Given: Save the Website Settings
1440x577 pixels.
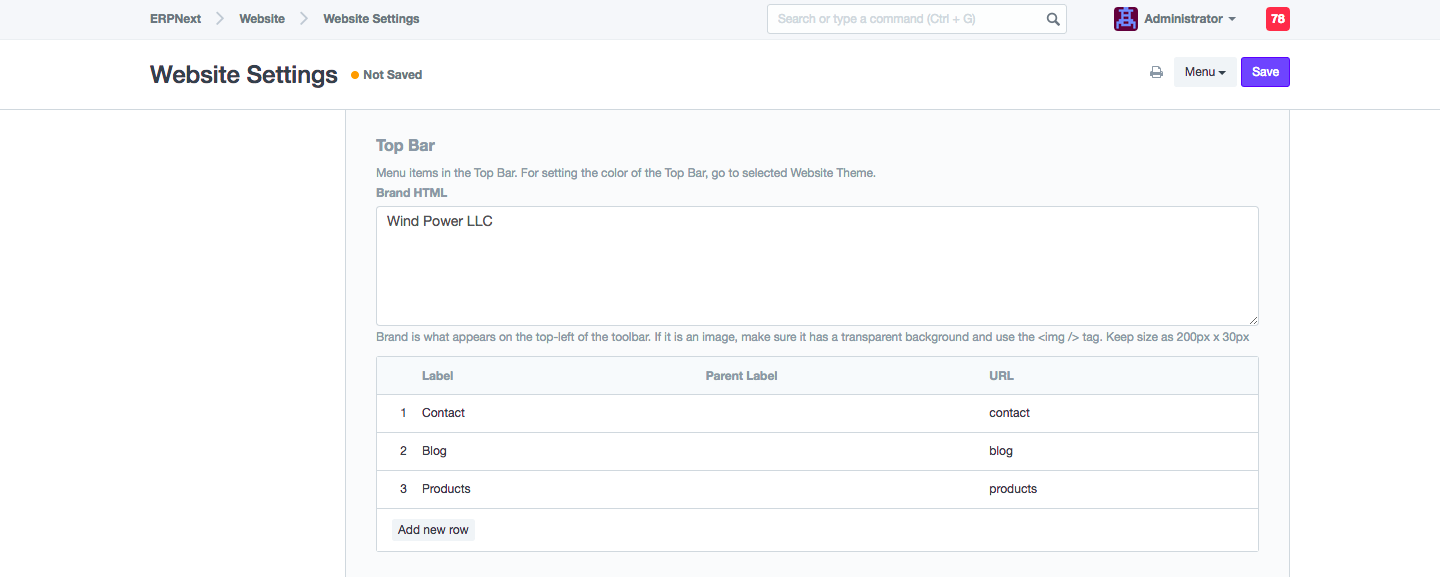Looking at the screenshot, I should coord(1265,72).
